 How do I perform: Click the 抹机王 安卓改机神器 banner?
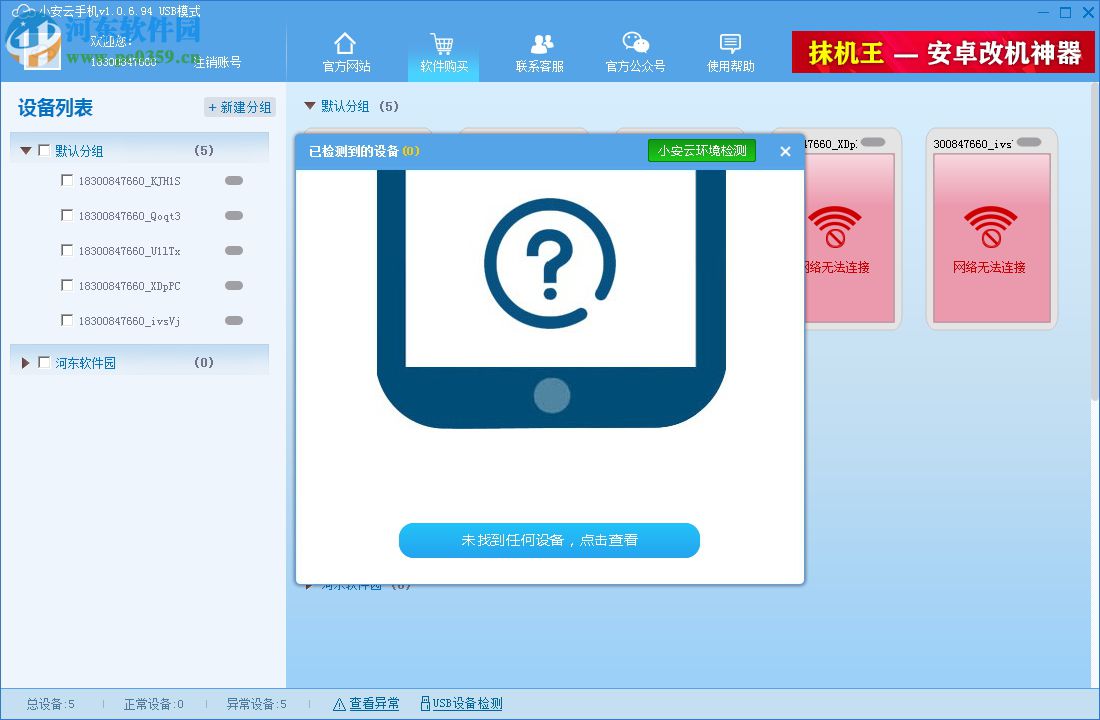tap(940, 51)
